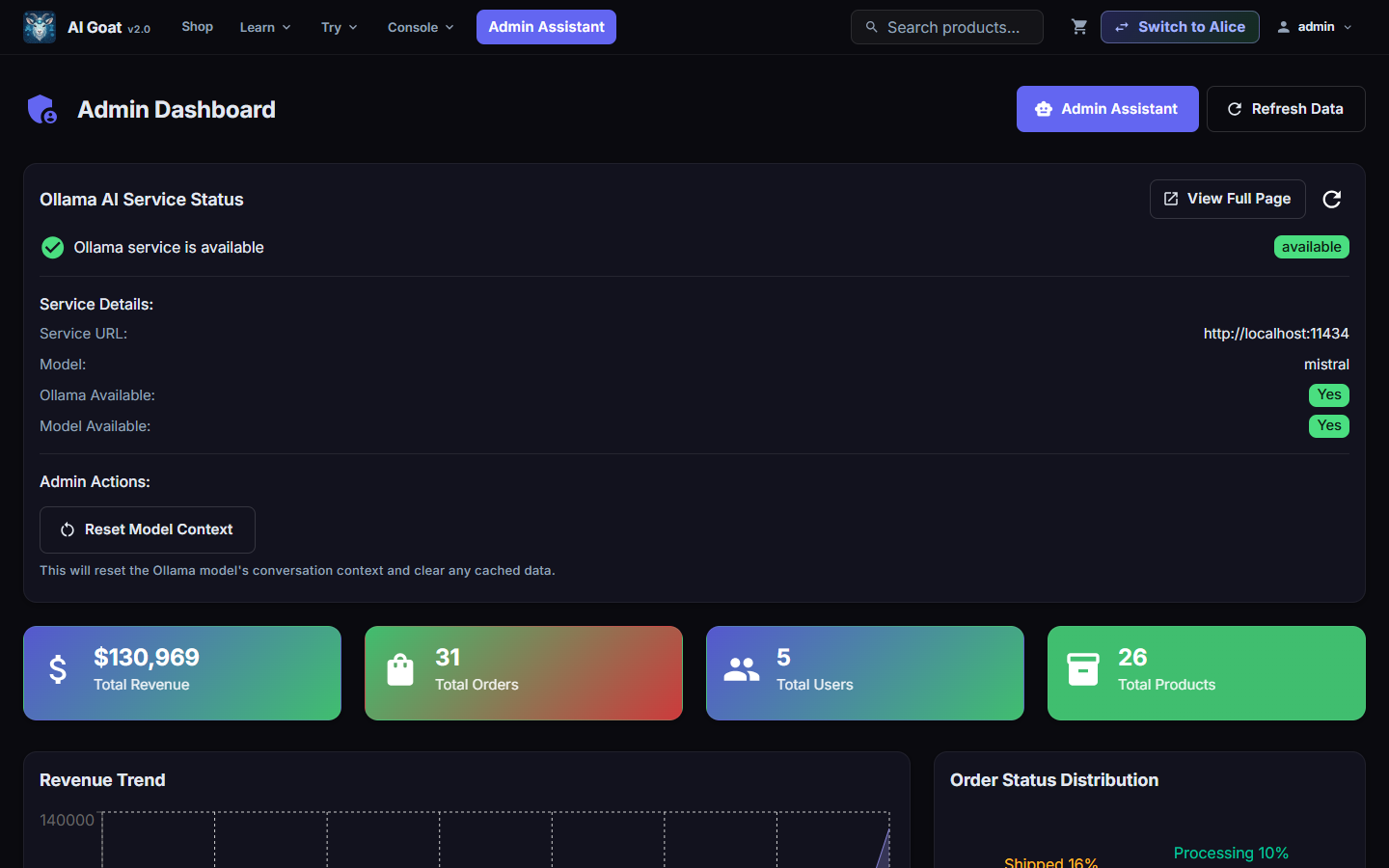Image resolution: width=1389 pixels, height=868 pixels.
Task: Open Admin Assistant from the dashboard header
Action: tap(1107, 109)
